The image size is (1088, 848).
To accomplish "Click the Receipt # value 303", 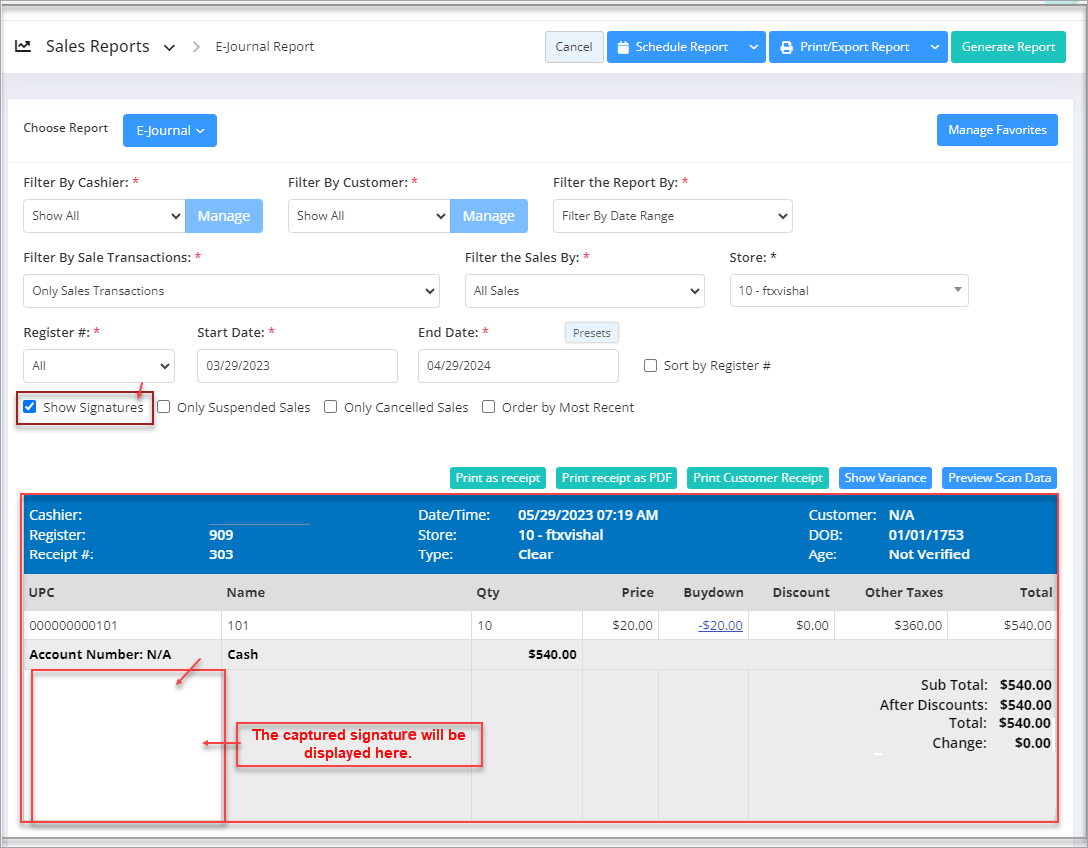I will point(221,554).
